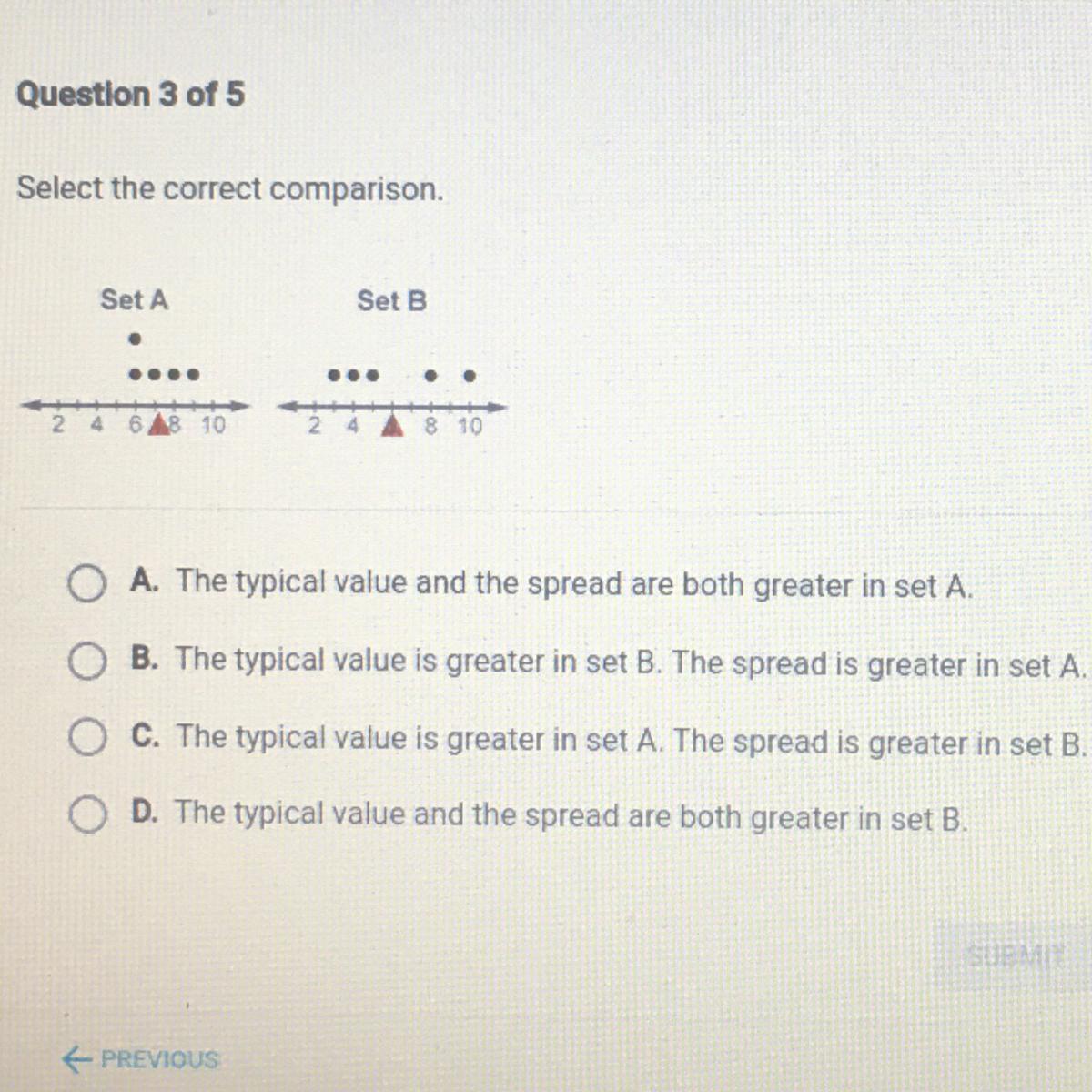Click the number 2 on Set B axis

coord(314,426)
